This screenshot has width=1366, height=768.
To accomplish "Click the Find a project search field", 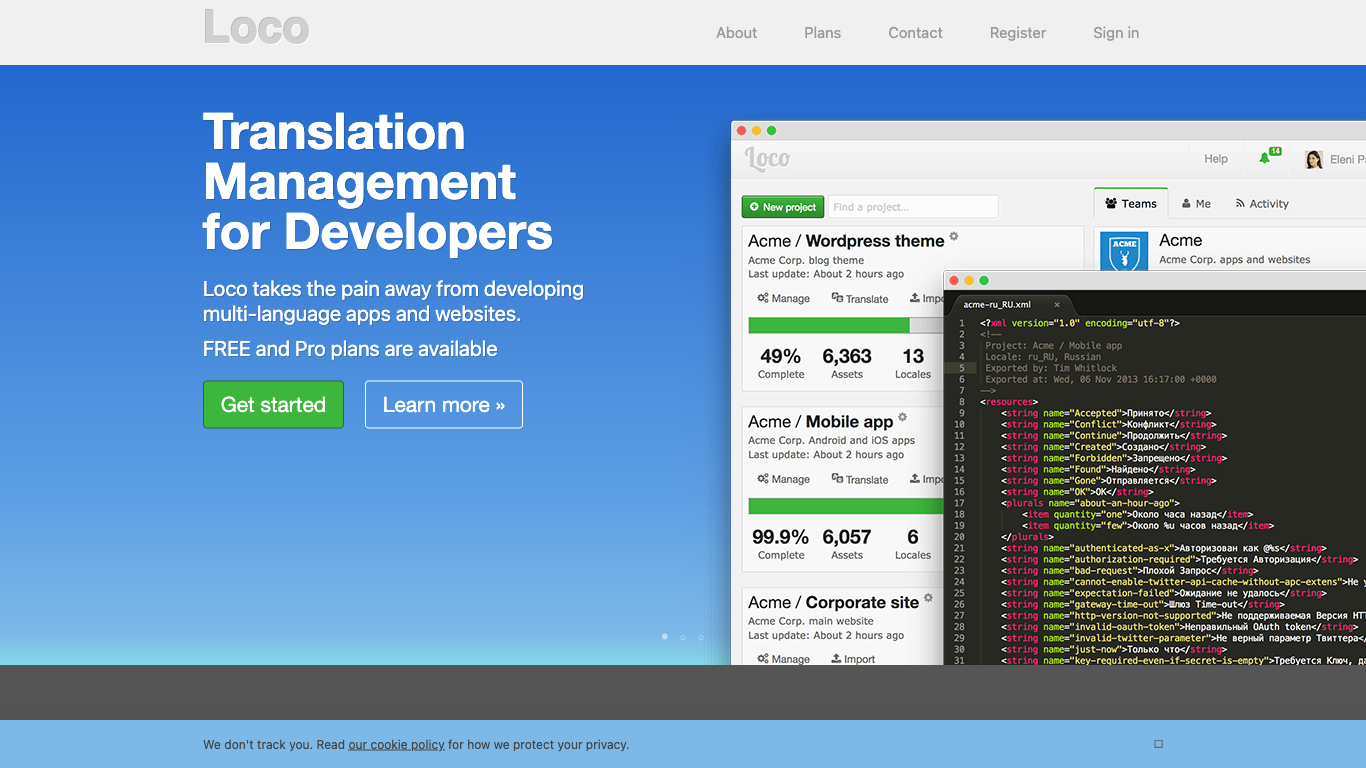I will (x=913, y=207).
